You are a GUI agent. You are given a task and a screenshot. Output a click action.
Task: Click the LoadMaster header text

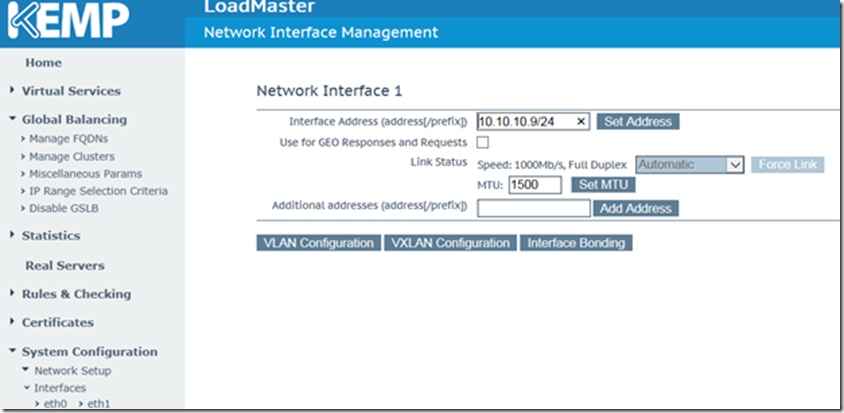[259, 7]
